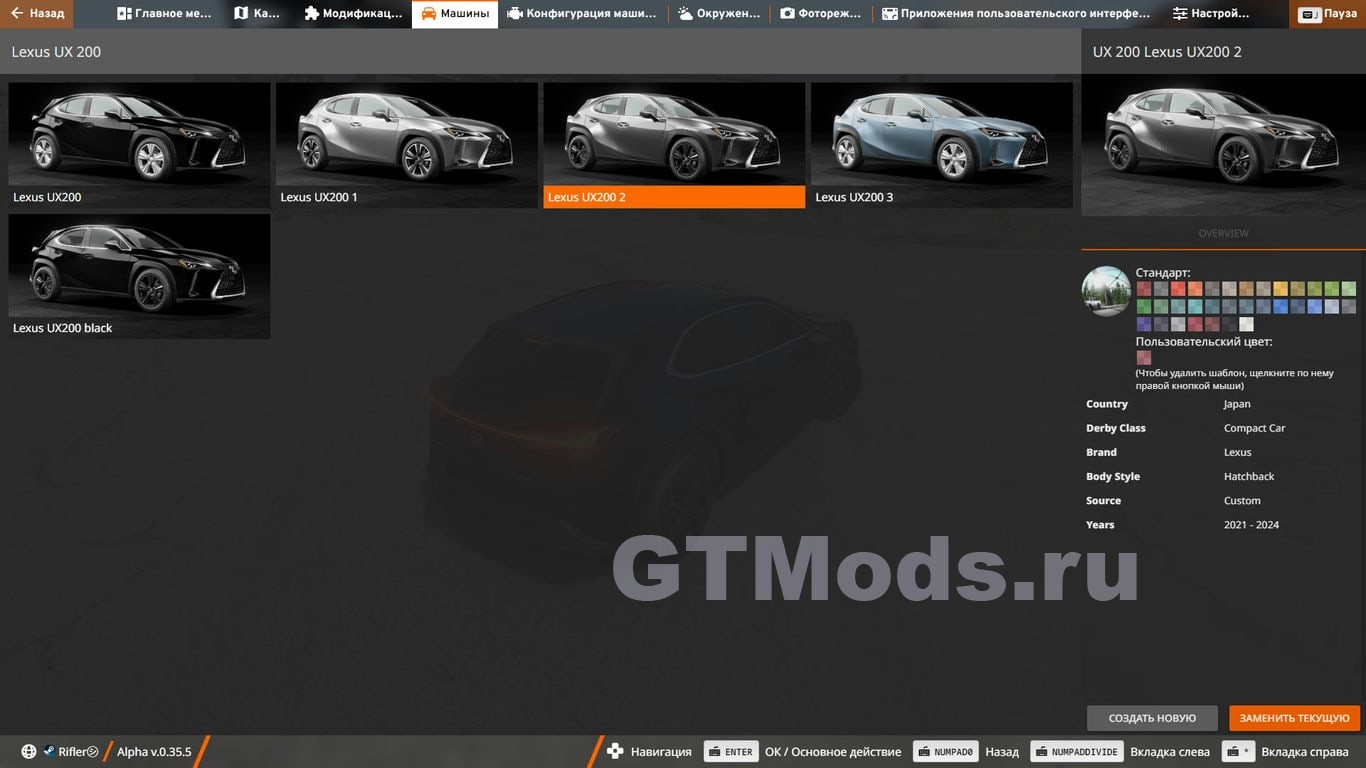The image size is (1366, 768).
Task: Click the Пауза pause button
Action: pyautogui.click(x=1327, y=14)
